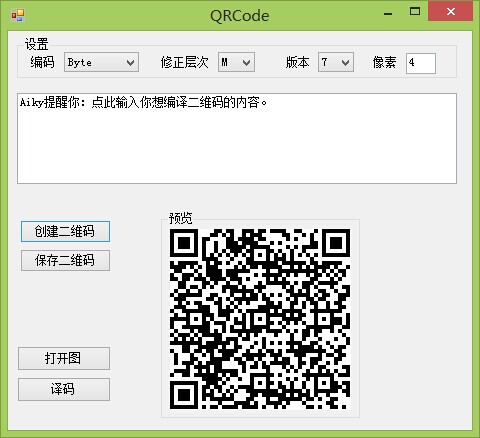Screen dimensions: 480x438
Task: Click the 设置 group label
Action: 37,44
